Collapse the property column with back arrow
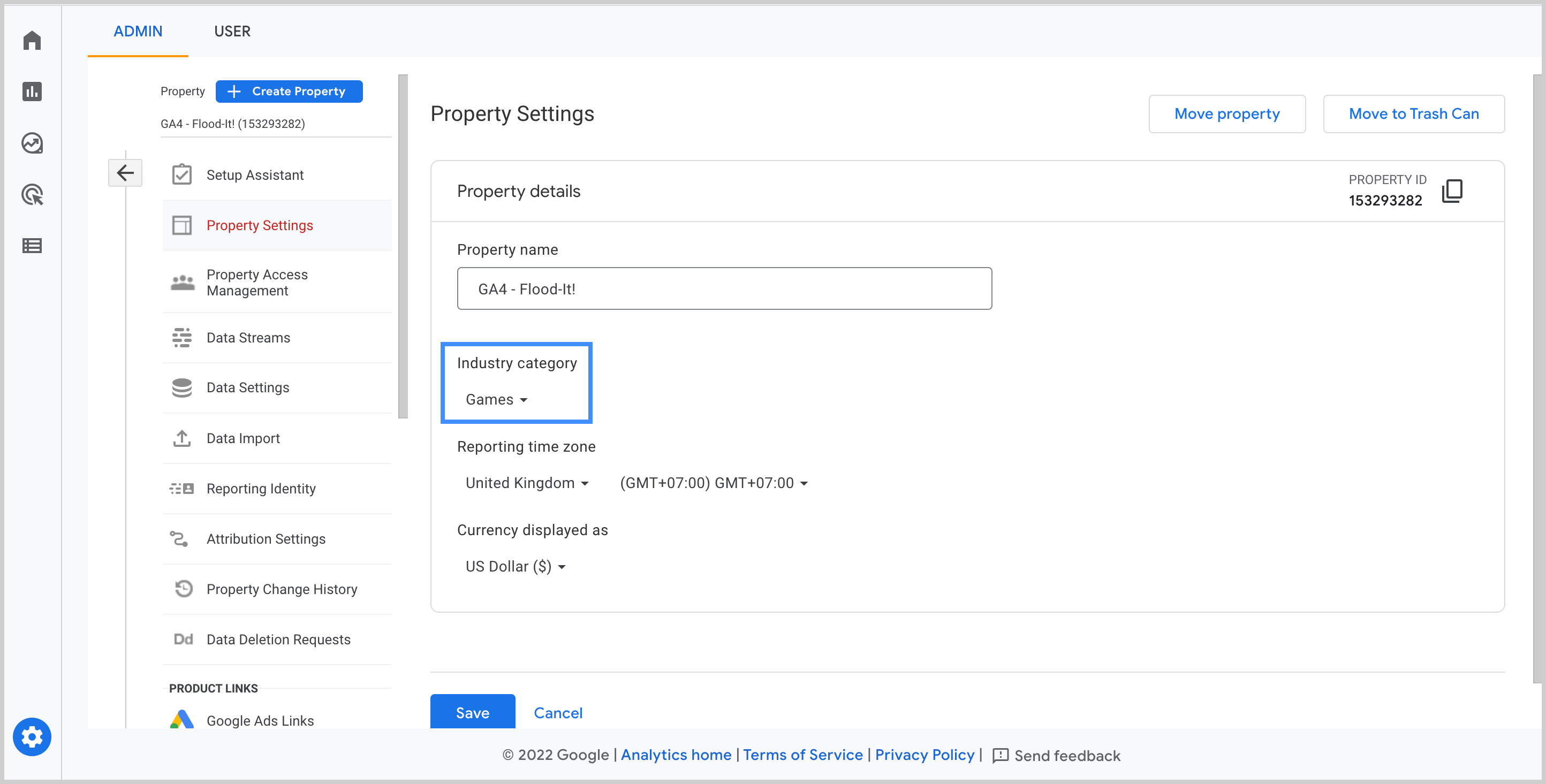1546x784 pixels. pos(125,173)
